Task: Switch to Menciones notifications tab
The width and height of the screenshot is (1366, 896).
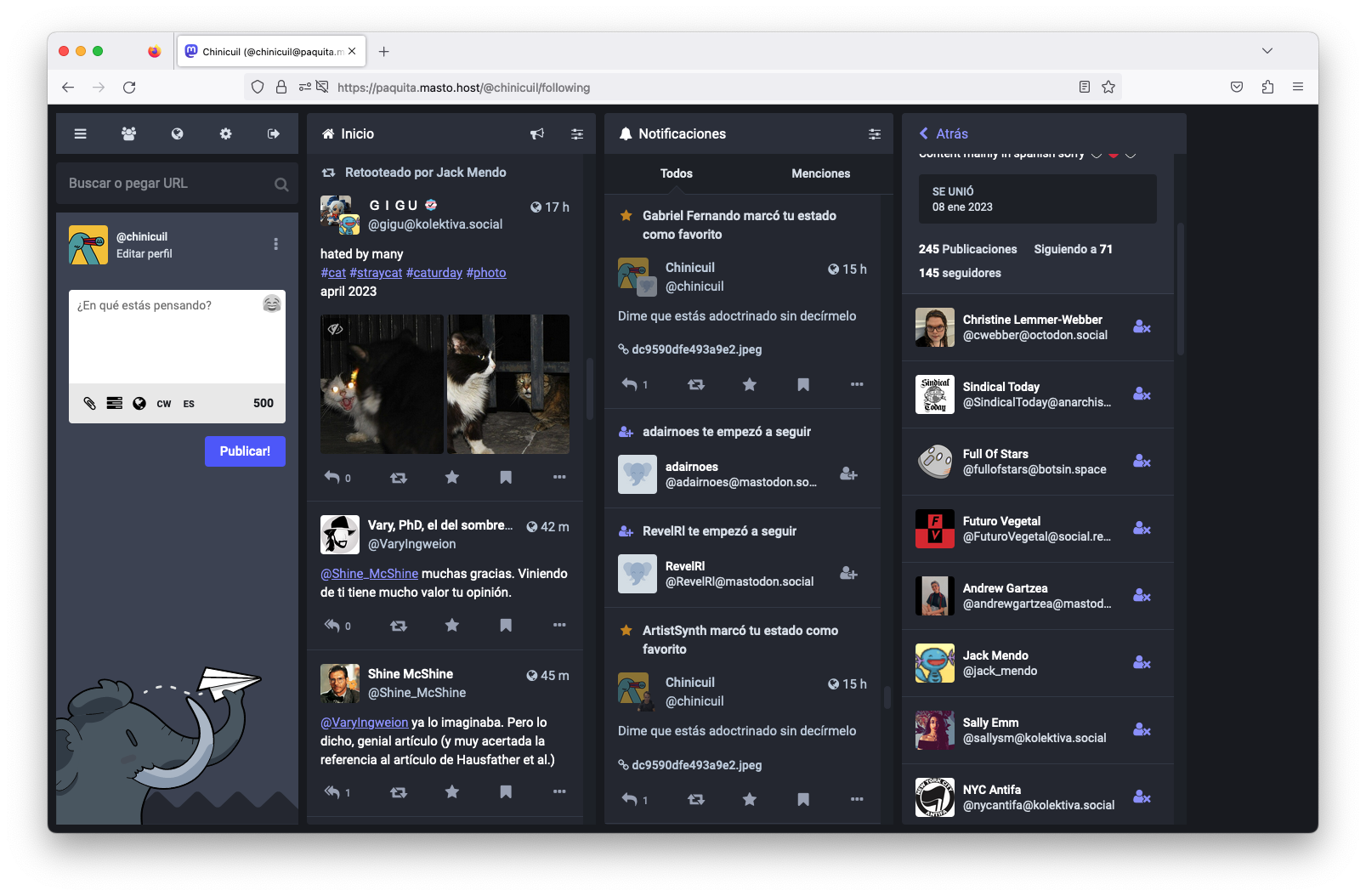Action: (821, 173)
